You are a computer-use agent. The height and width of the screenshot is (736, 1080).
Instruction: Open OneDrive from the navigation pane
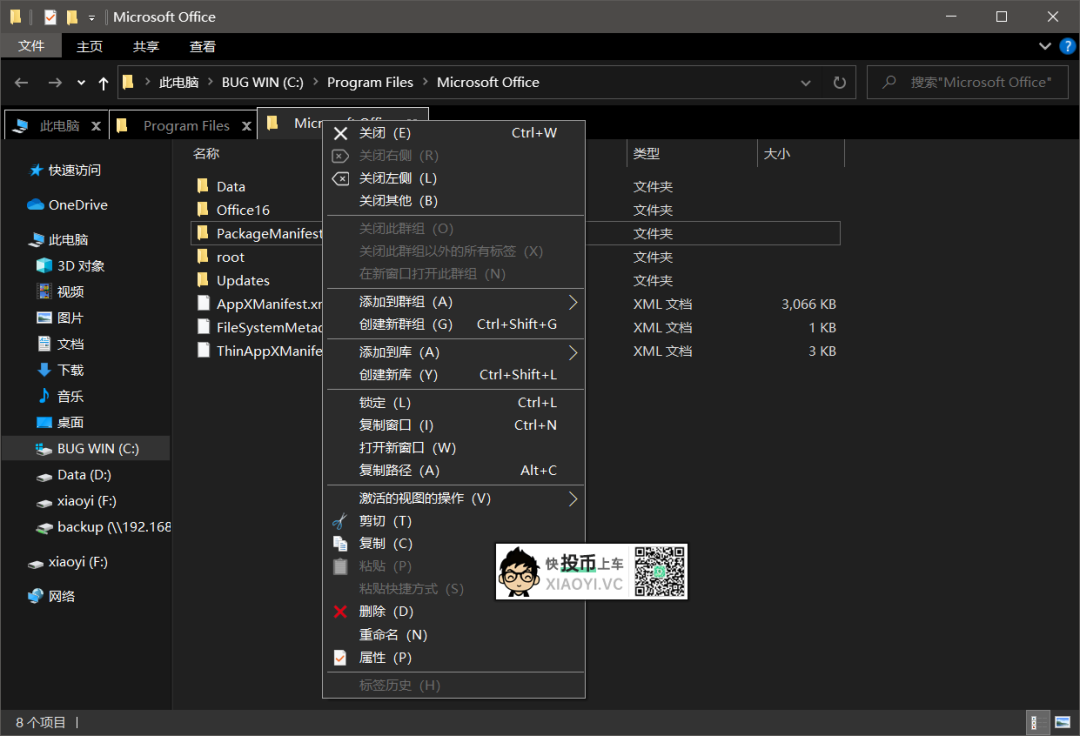(77, 205)
